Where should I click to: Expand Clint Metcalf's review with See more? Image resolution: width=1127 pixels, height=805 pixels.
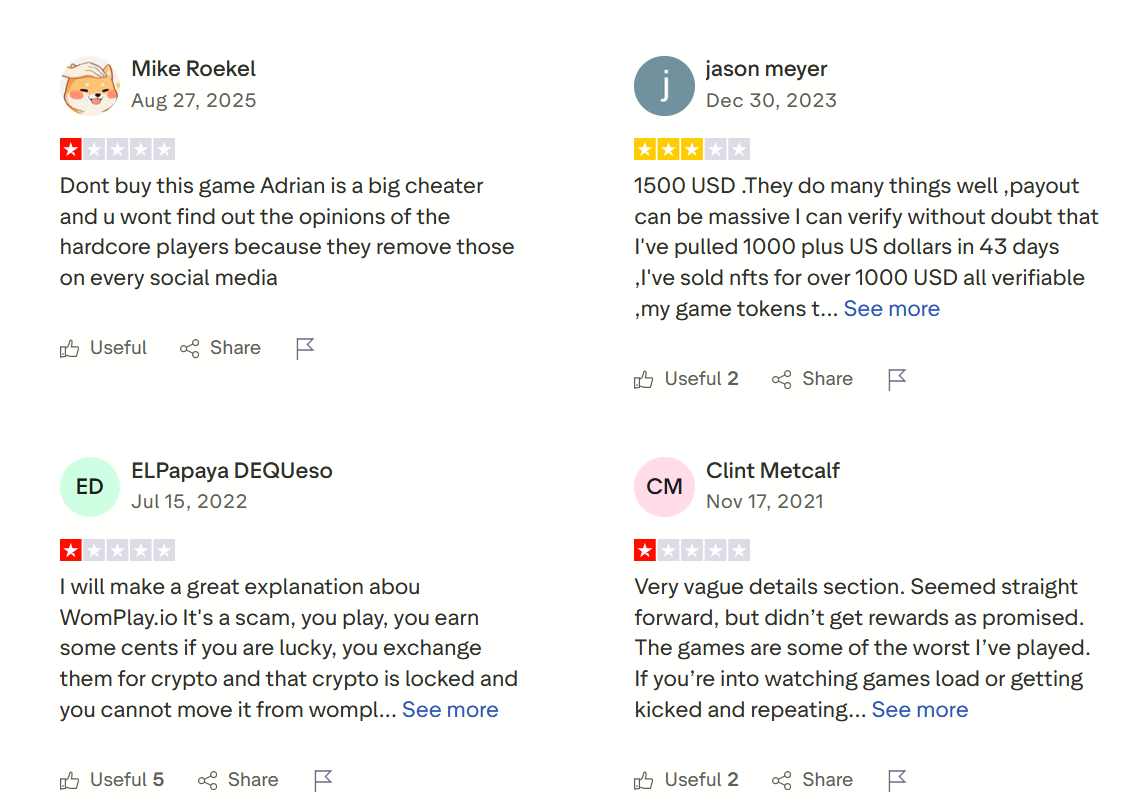click(x=919, y=710)
